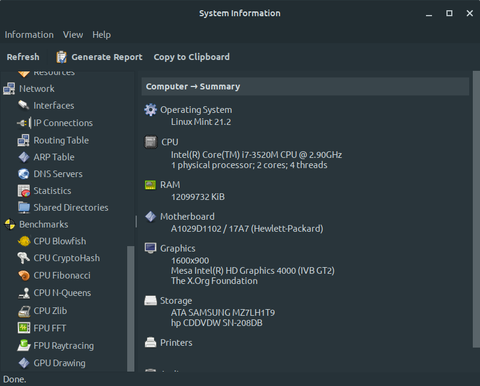Screen dimensions: 480x386
Task: Click the DNS Servers globe icon
Action: tap(24, 174)
